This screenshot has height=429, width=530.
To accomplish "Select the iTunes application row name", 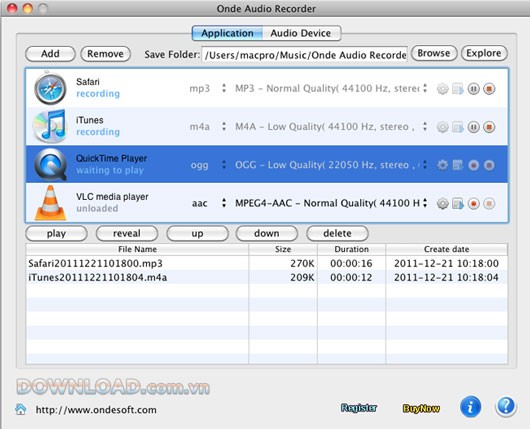I will [x=90, y=120].
